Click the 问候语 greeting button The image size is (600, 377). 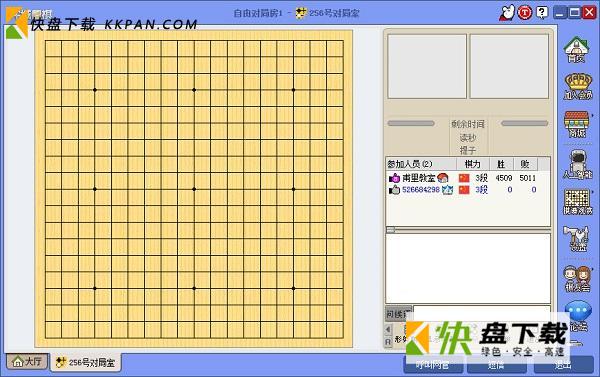pyautogui.click(x=398, y=314)
